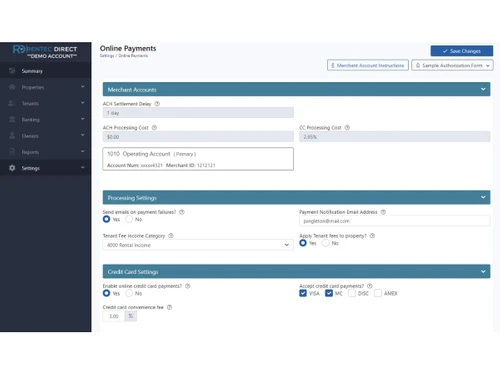Show help for Accept credit card payments
500x375 pixels.
pyautogui.click(x=369, y=286)
